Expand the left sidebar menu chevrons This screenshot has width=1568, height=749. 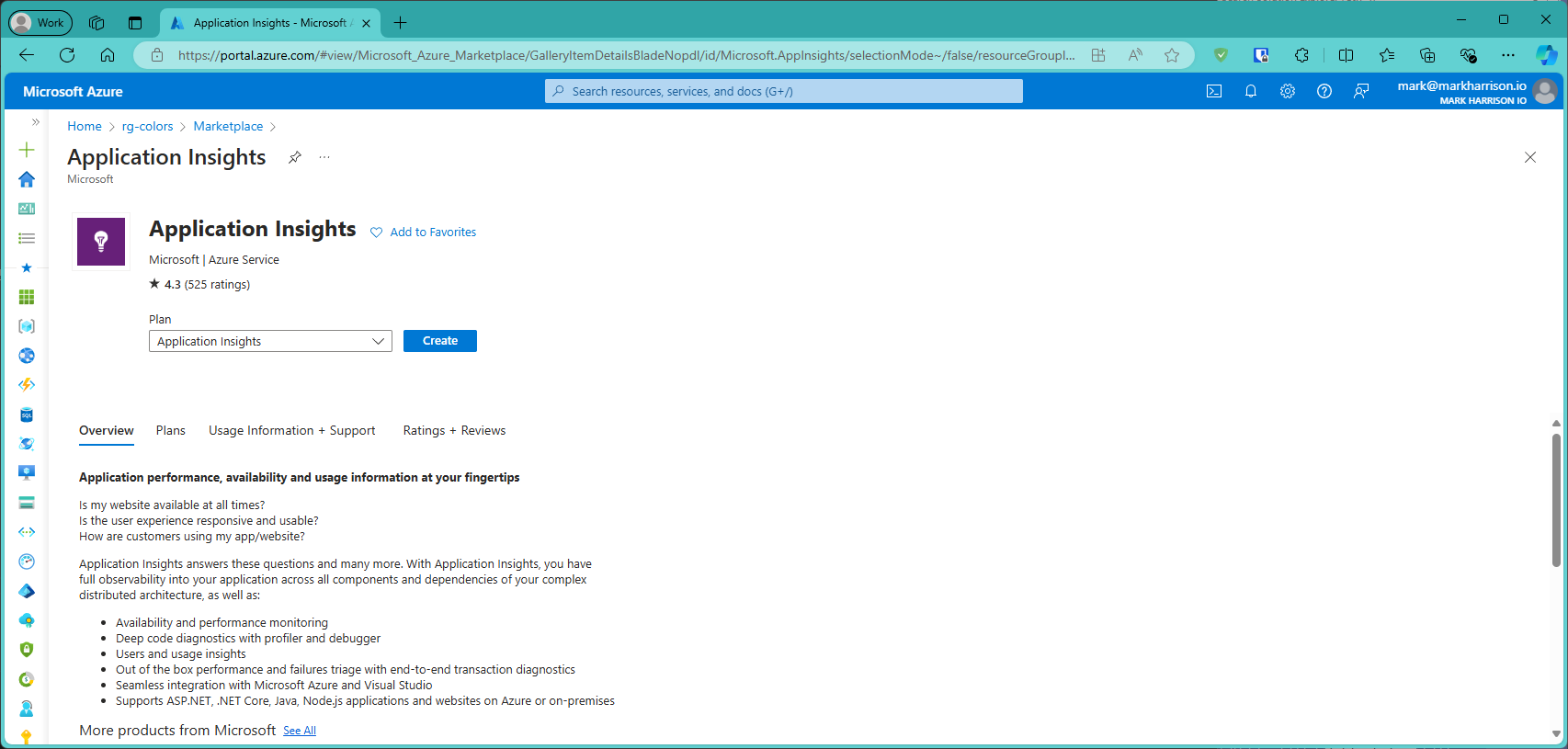pos(35,122)
